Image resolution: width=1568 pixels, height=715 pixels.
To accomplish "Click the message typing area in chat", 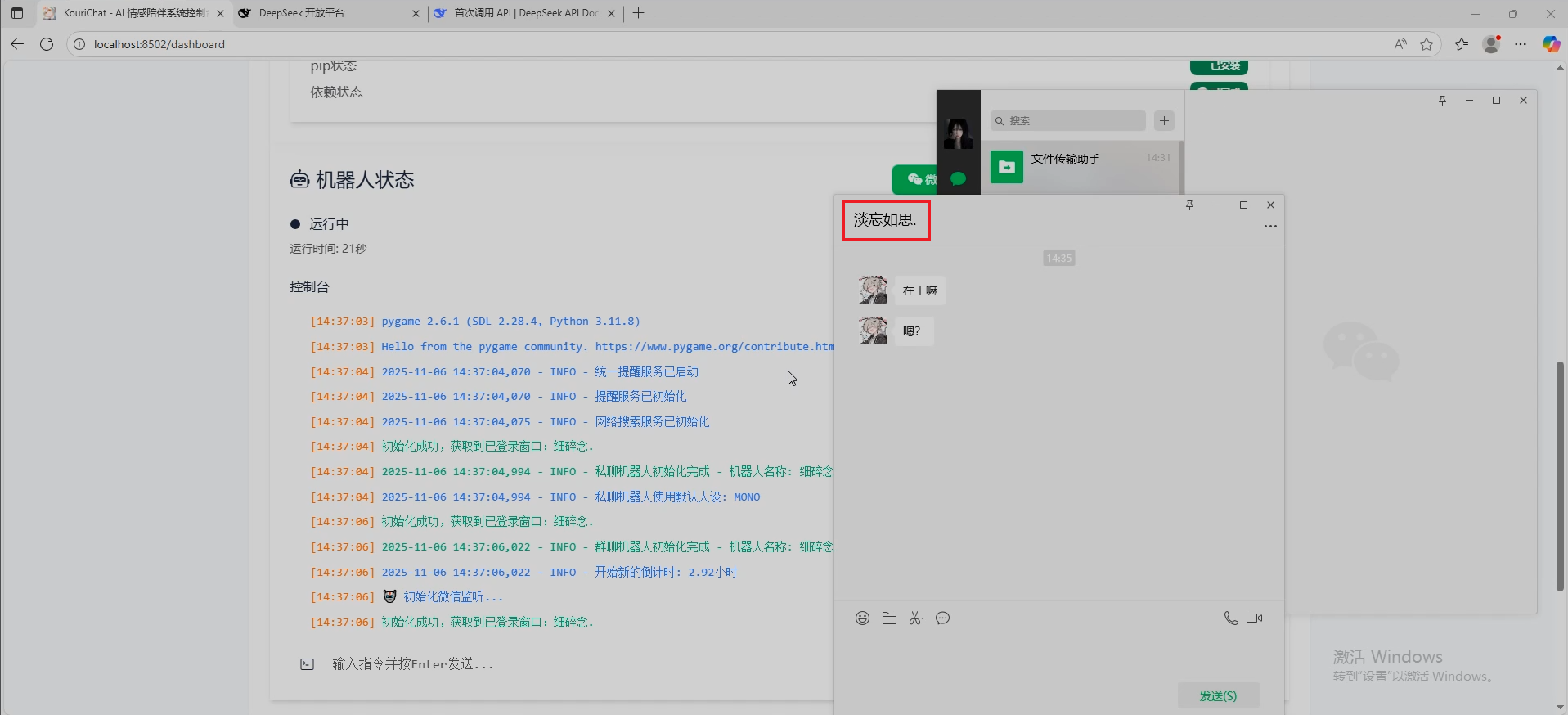I will 1058,659.
